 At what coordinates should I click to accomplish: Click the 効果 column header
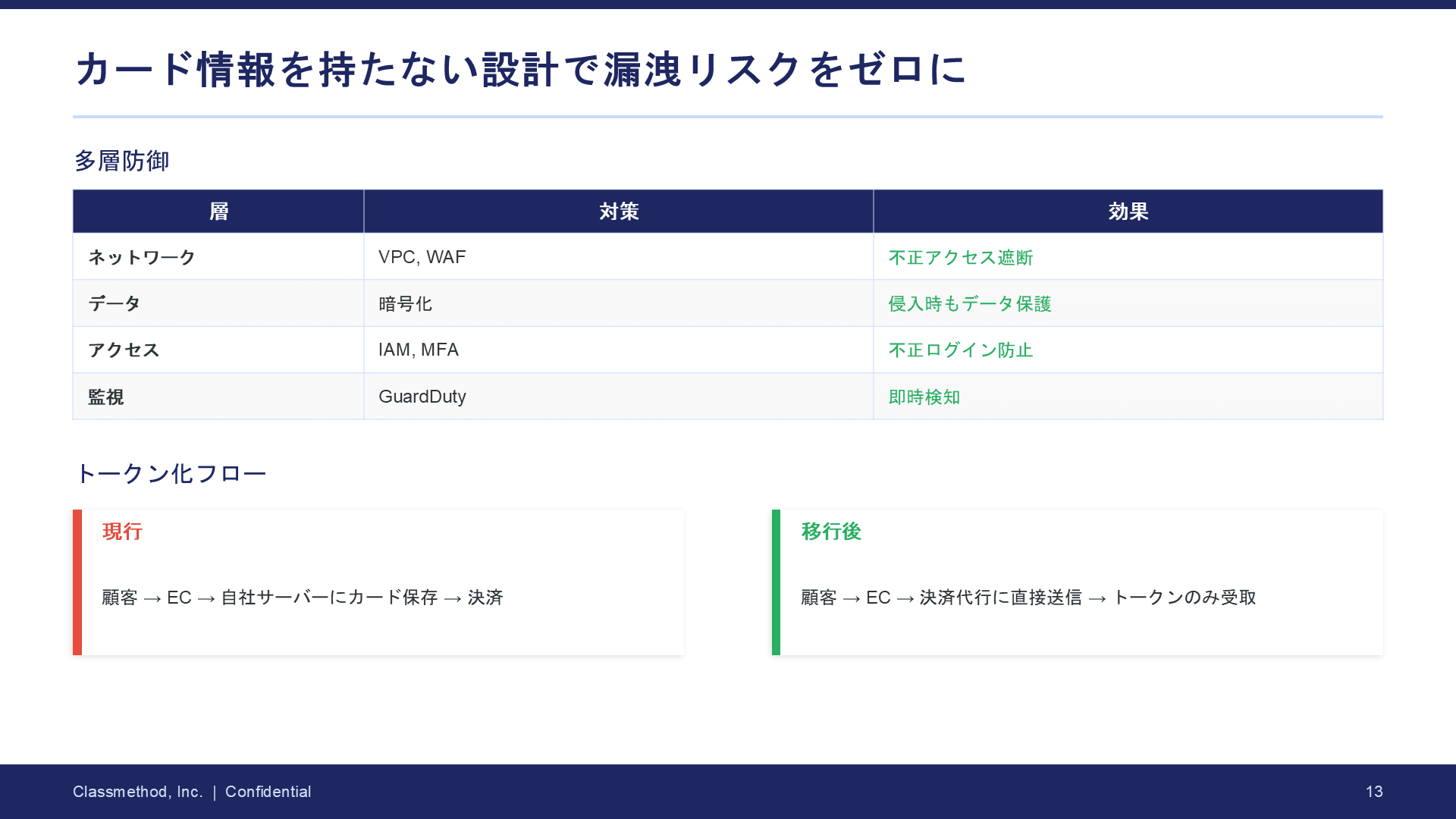[x=1128, y=212]
